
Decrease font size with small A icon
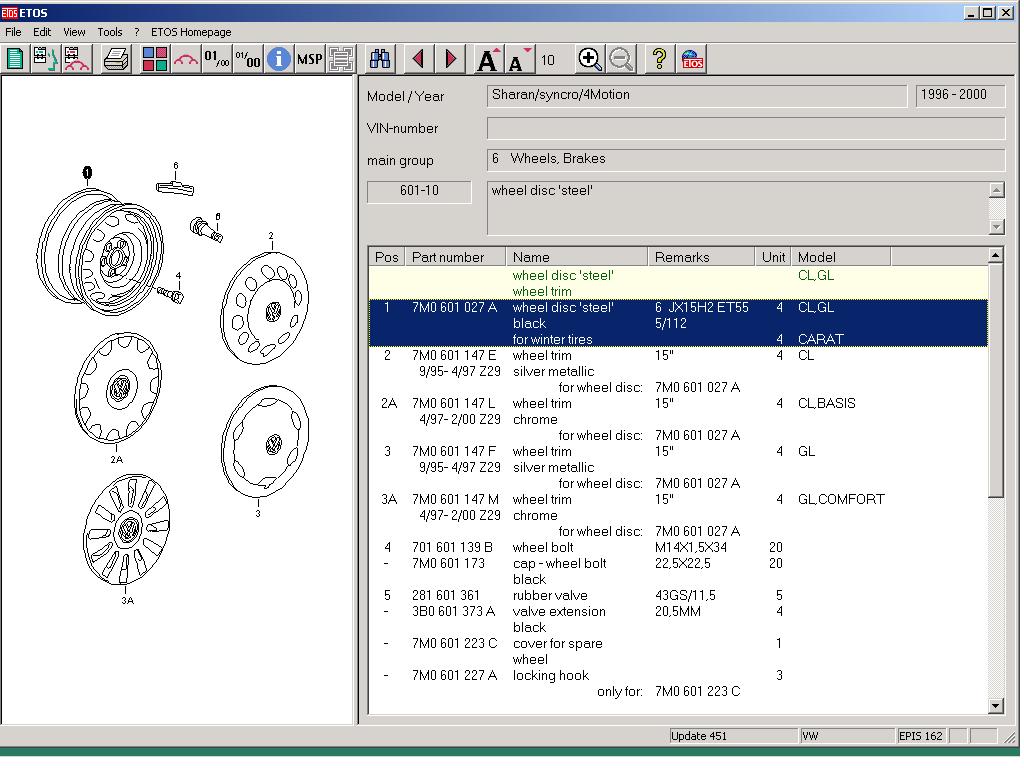(519, 60)
